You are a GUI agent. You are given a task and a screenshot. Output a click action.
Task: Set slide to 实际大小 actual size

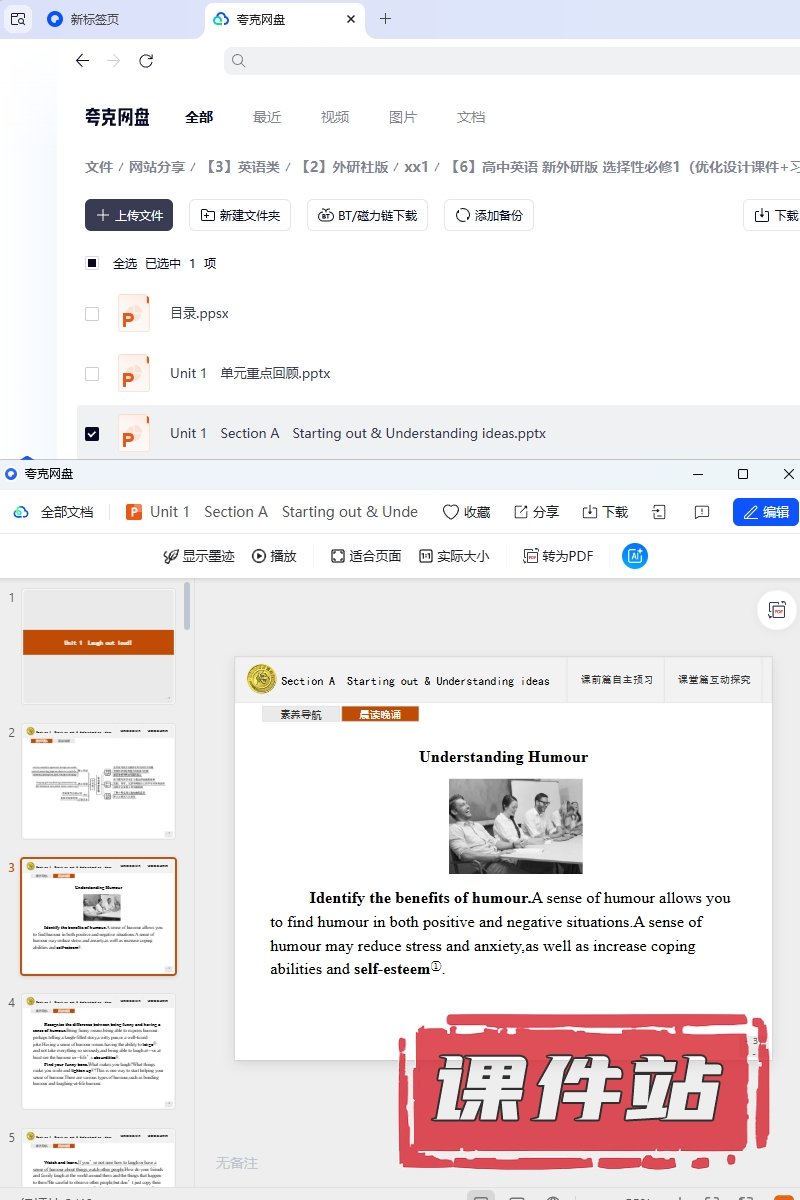454,556
